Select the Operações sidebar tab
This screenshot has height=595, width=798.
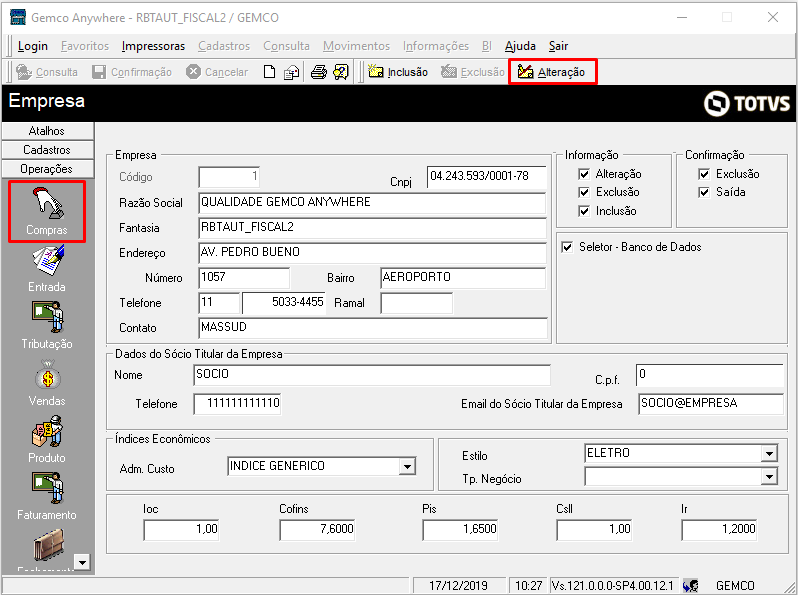coord(47,168)
